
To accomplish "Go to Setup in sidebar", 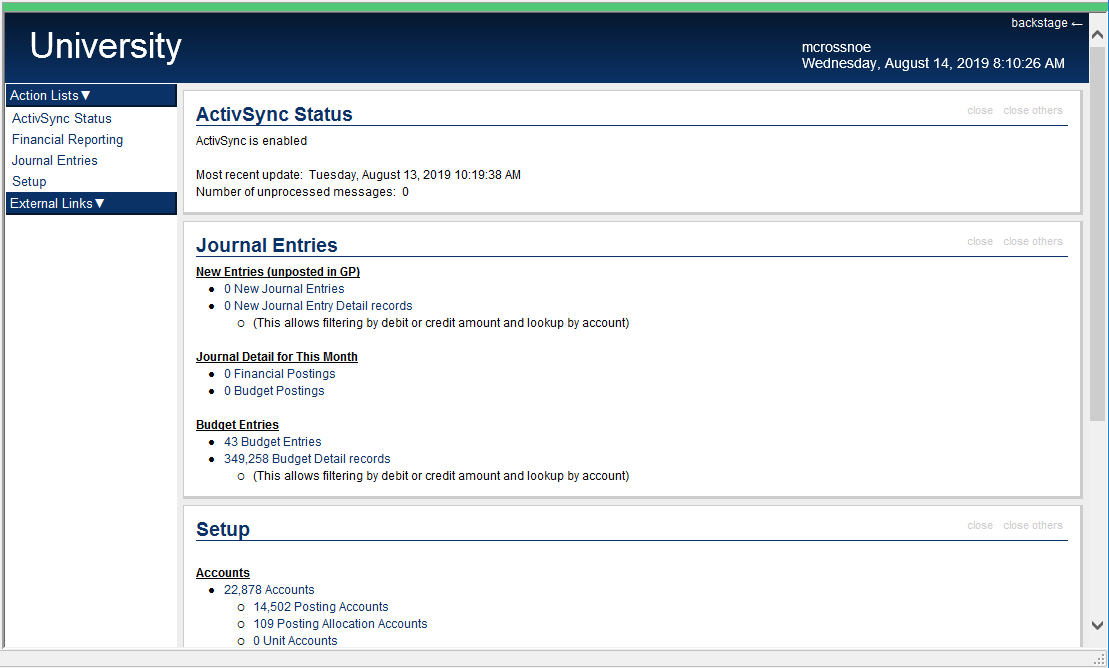I will pos(29,182).
